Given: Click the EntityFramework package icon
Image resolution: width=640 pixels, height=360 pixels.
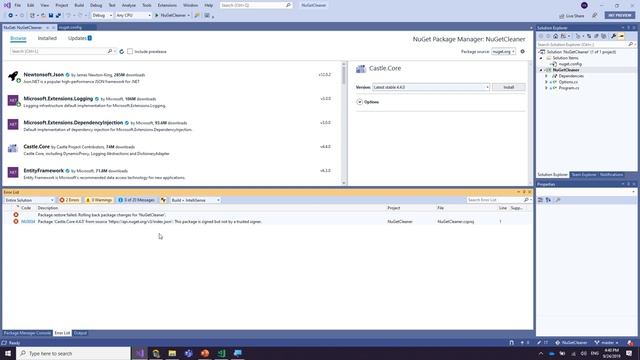Looking at the screenshot, I should tap(13, 172).
